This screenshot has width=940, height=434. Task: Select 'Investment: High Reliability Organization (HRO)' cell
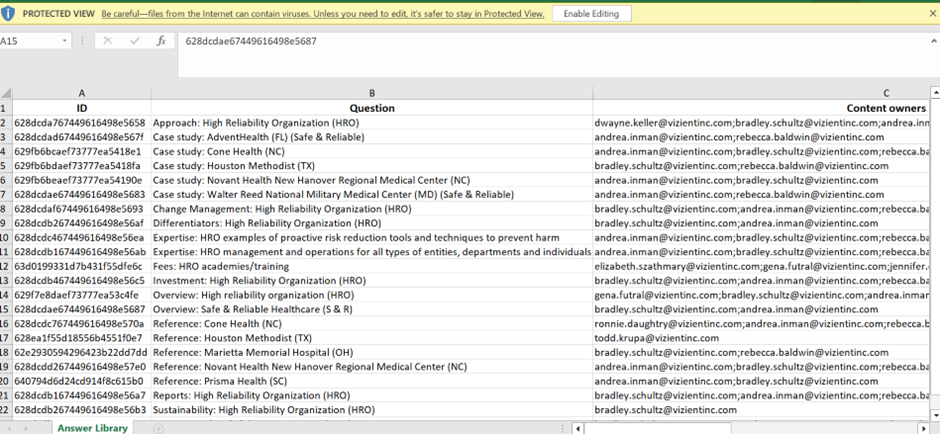click(372, 281)
